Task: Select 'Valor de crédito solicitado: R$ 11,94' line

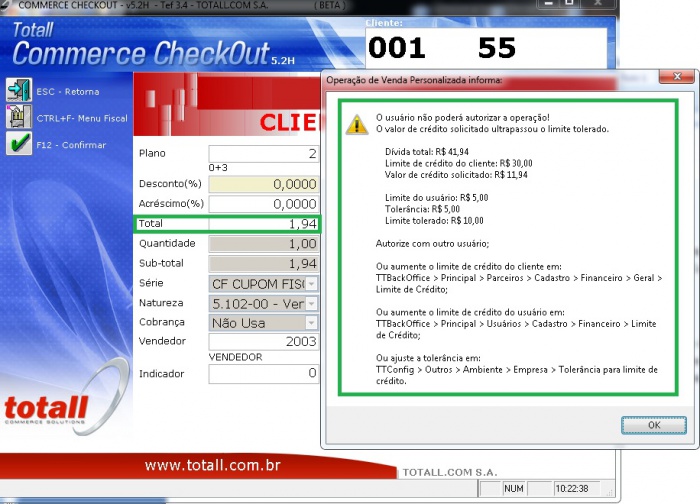Action: click(x=456, y=175)
